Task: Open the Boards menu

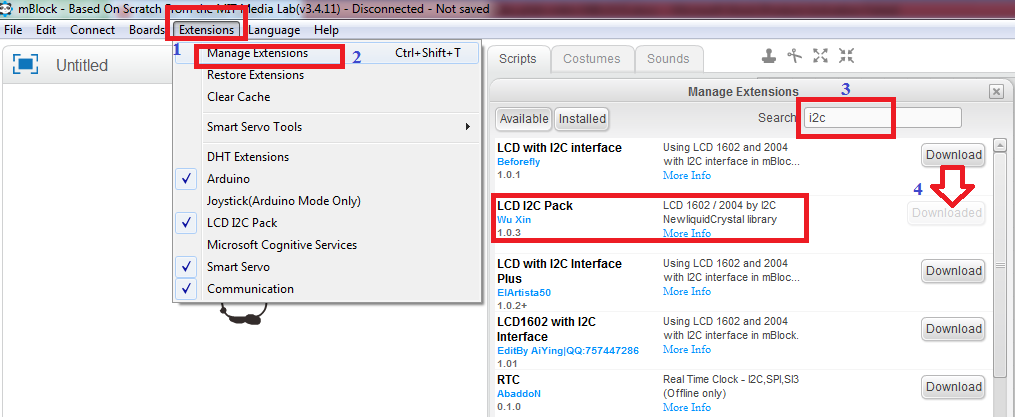Action: [x=147, y=30]
